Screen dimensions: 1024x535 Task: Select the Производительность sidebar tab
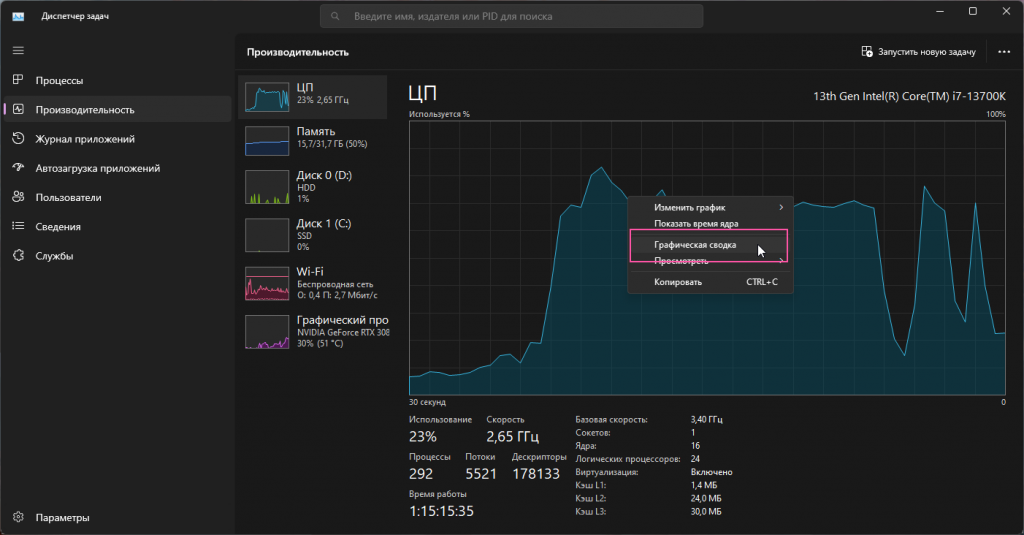[84, 110]
